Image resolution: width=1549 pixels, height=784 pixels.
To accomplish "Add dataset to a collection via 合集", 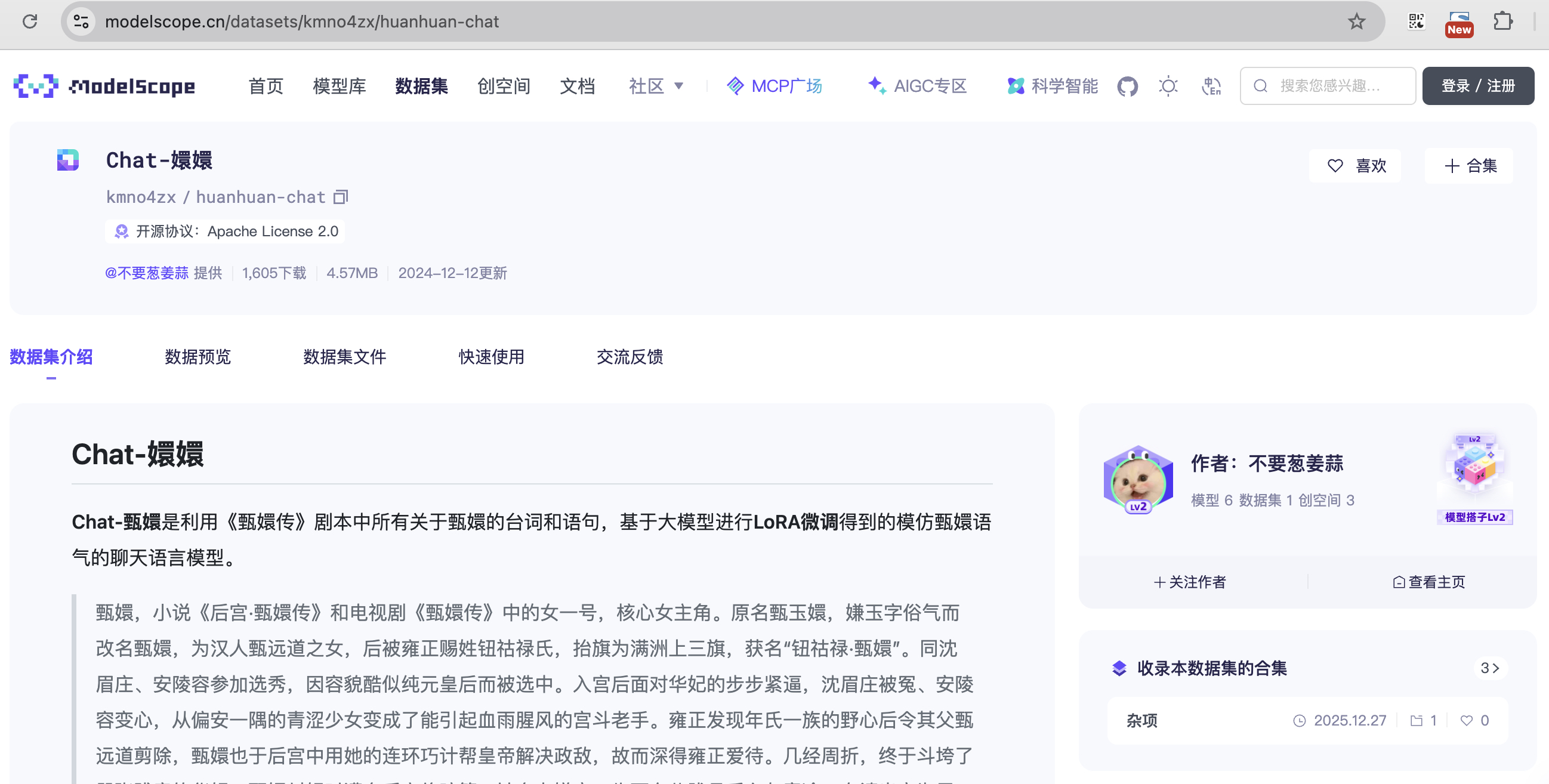I will tap(1469, 166).
